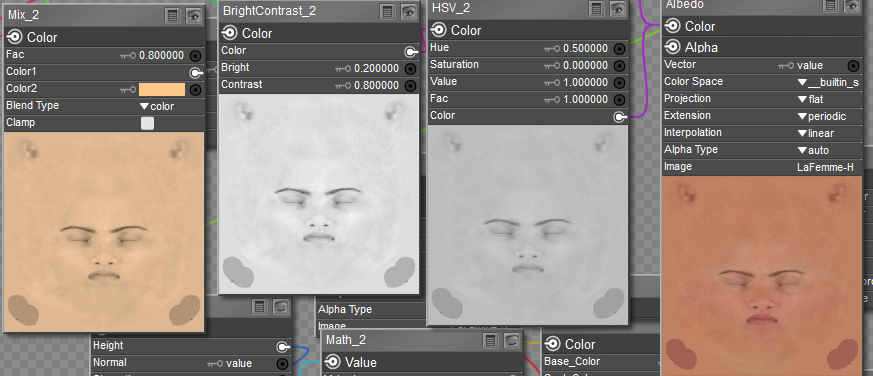Open the Color Space dropdown in Albedo
The image size is (873, 376).
[x=828, y=83]
